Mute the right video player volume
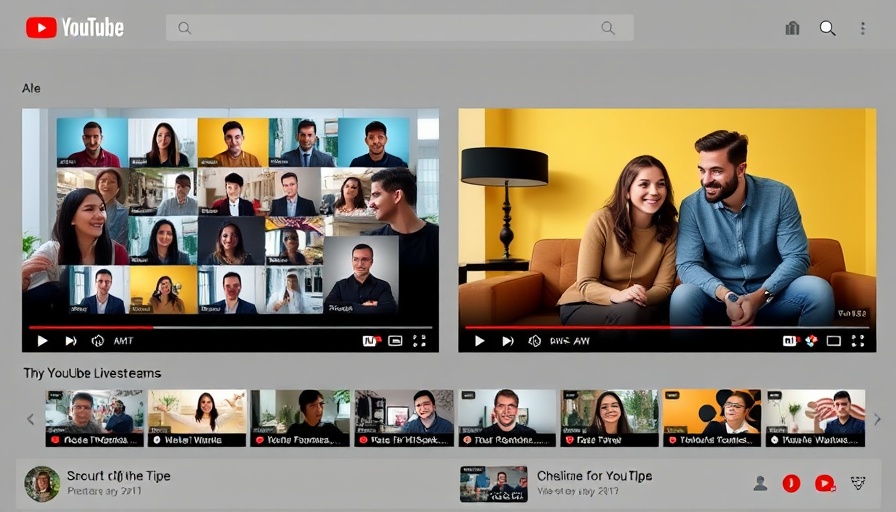Image resolution: width=896 pixels, height=512 pixels. pyautogui.click(x=534, y=341)
